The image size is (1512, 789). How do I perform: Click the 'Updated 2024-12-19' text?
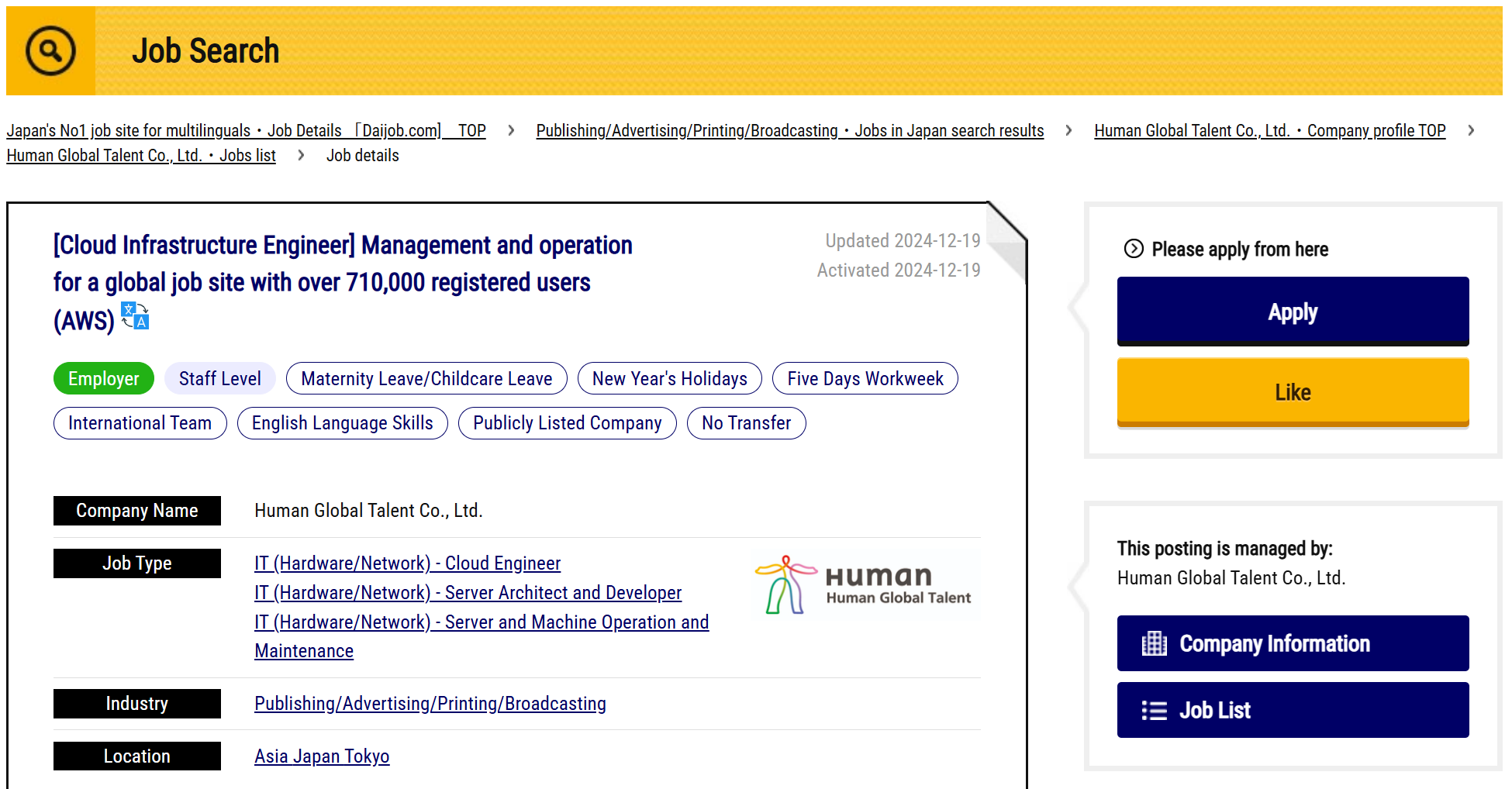click(903, 241)
